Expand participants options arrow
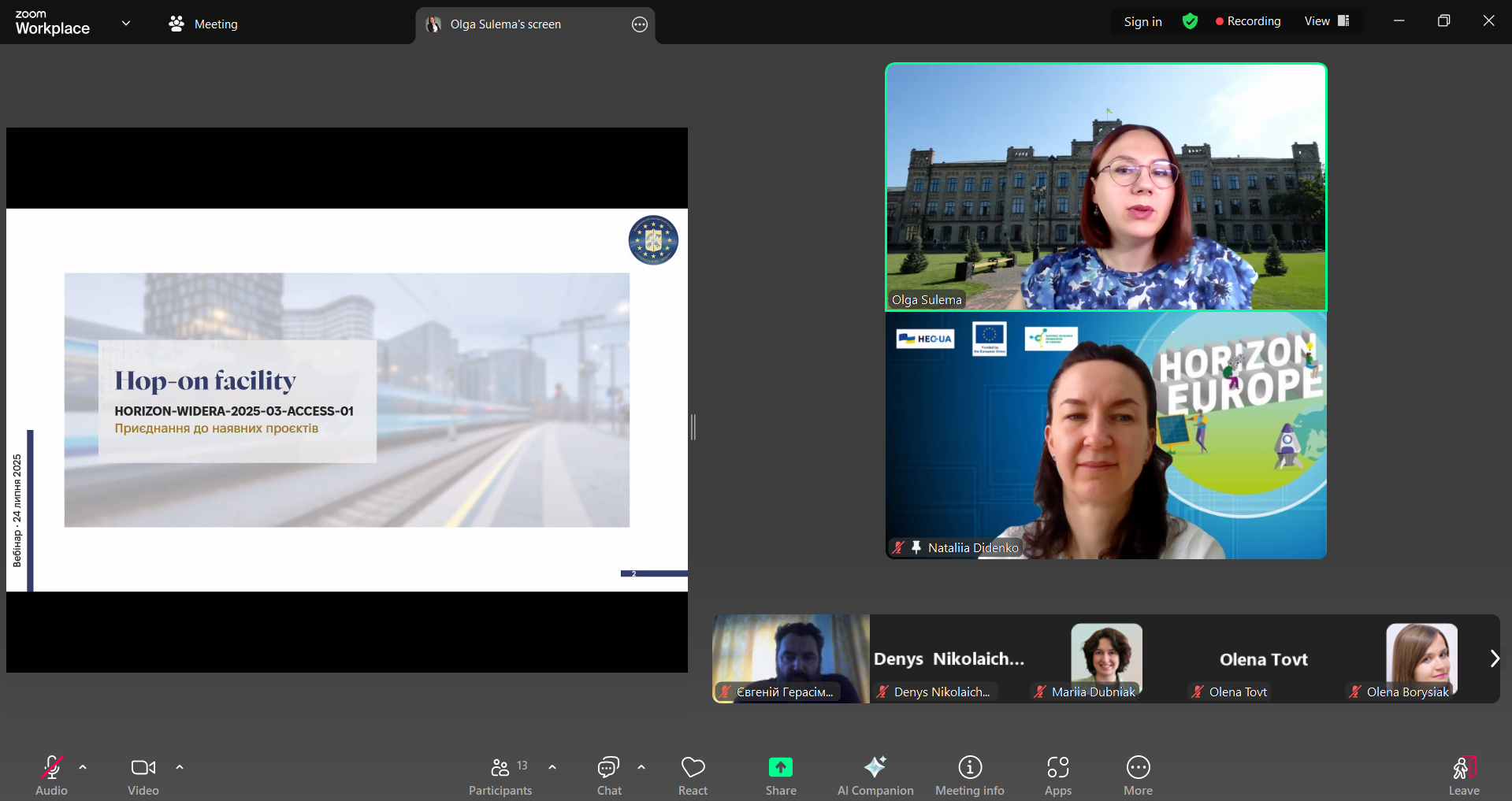This screenshot has height=801, width=1512. [x=552, y=767]
